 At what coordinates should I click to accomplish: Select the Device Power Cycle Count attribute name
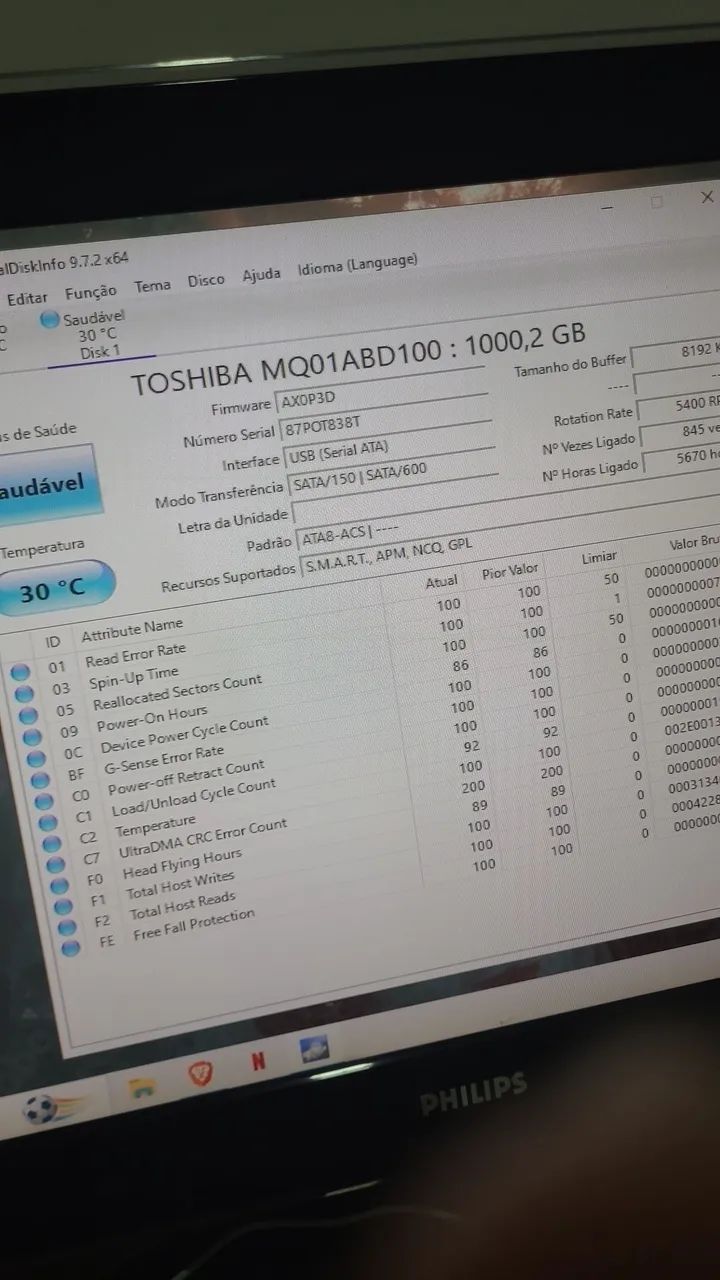(x=185, y=736)
